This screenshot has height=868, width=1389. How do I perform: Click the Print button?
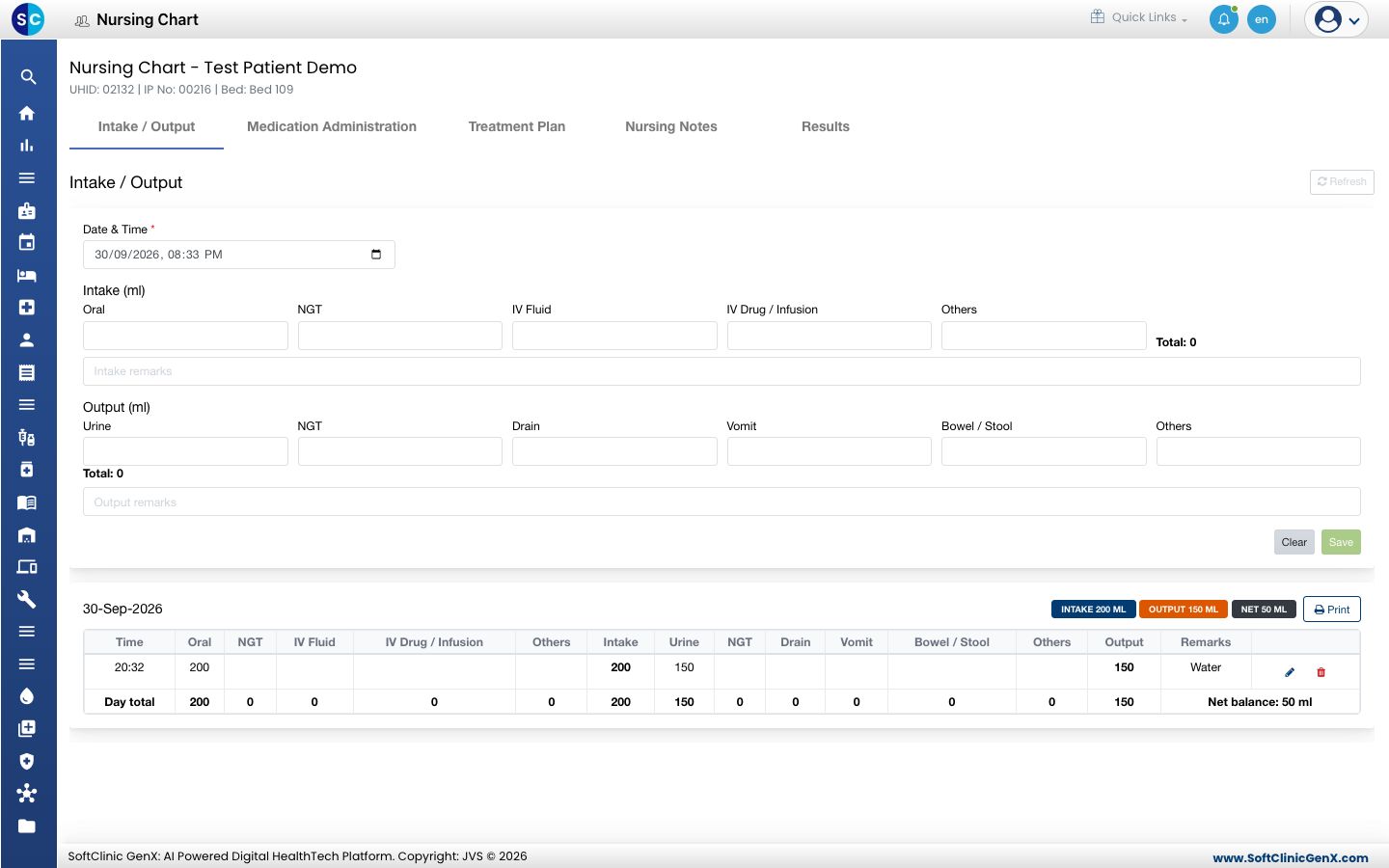(x=1332, y=610)
